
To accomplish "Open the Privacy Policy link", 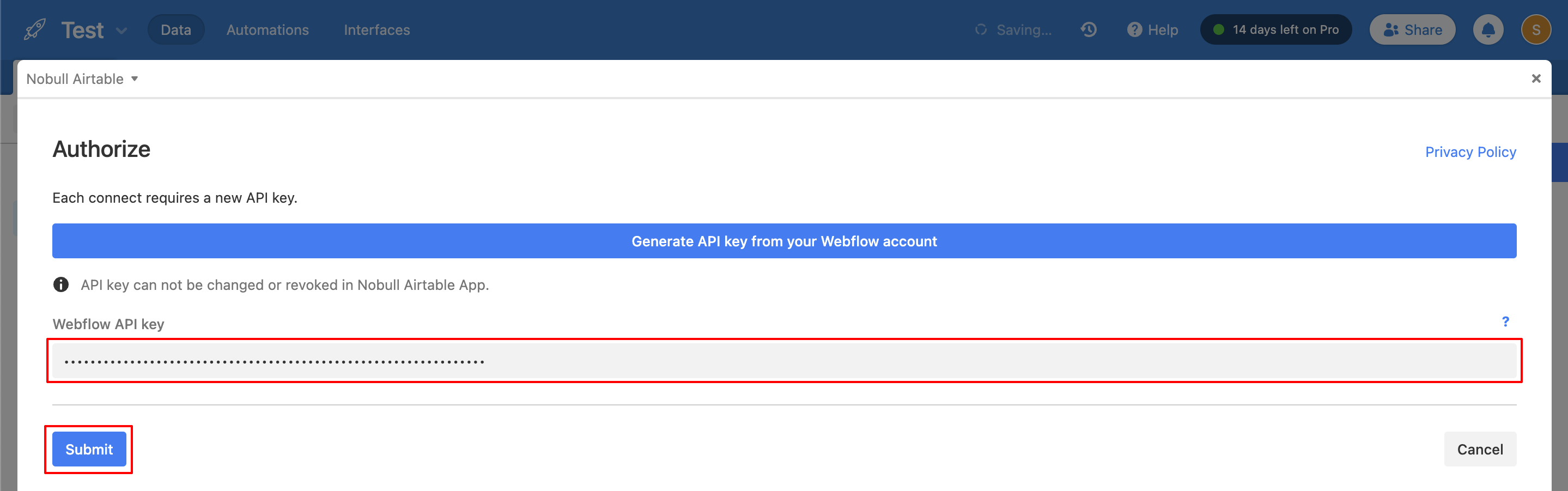I will pyautogui.click(x=1470, y=152).
